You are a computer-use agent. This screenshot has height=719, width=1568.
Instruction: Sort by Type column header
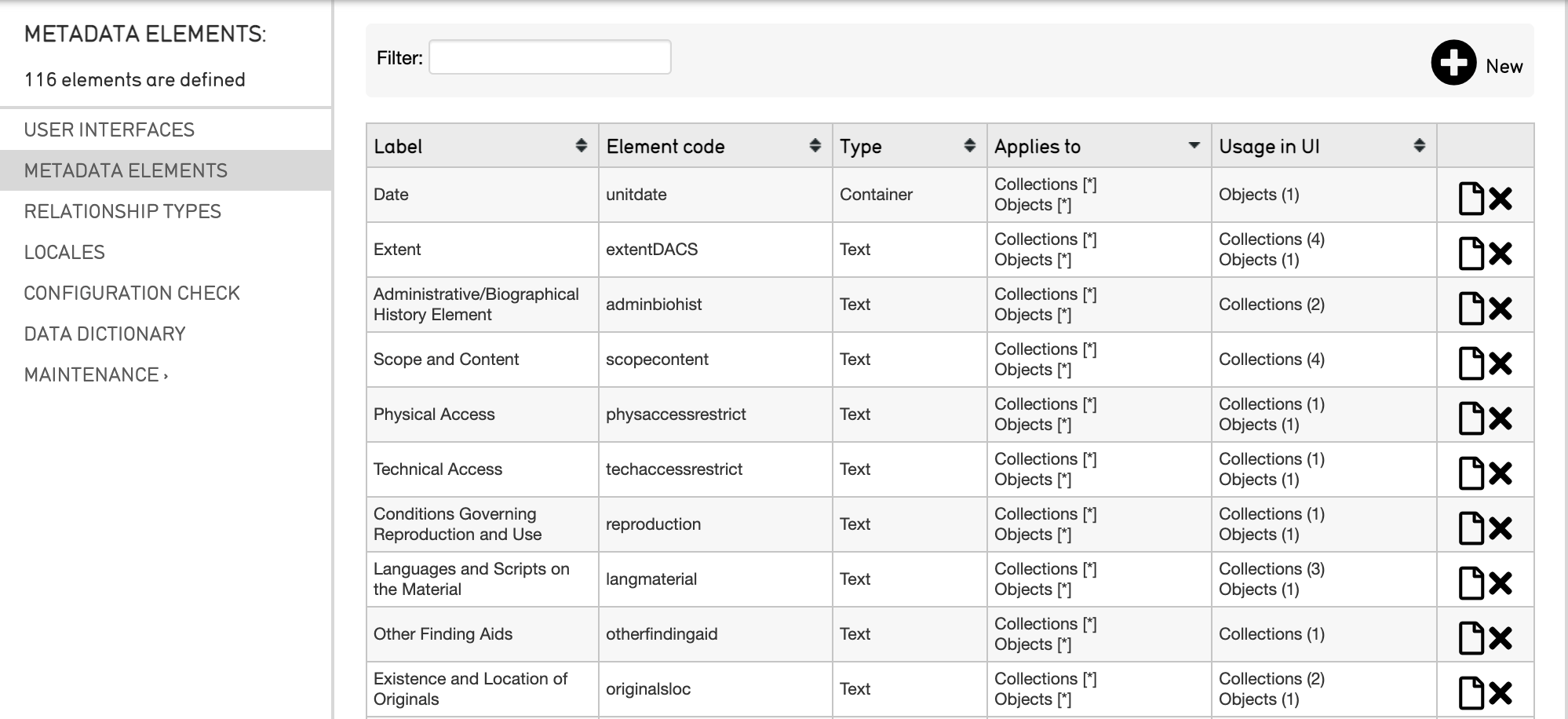pos(969,146)
